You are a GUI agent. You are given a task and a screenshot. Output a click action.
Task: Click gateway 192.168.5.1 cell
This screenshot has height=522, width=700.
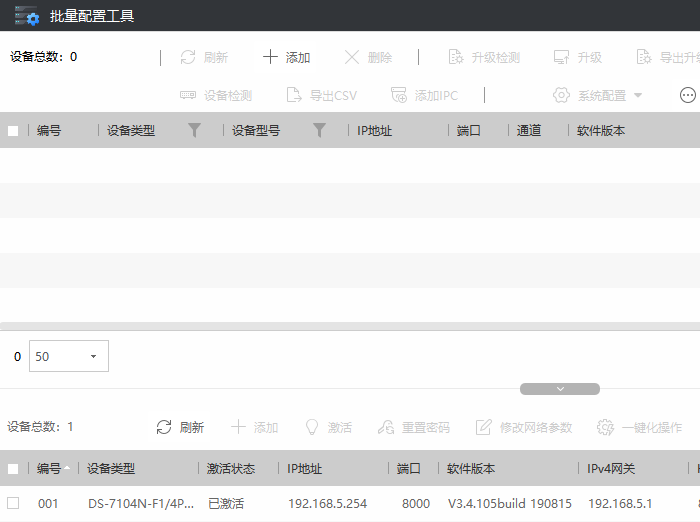(x=620, y=504)
